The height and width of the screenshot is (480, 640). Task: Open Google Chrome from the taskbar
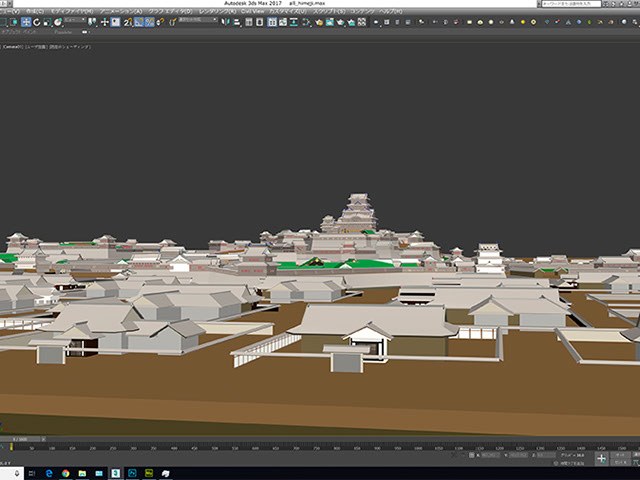(x=64, y=472)
